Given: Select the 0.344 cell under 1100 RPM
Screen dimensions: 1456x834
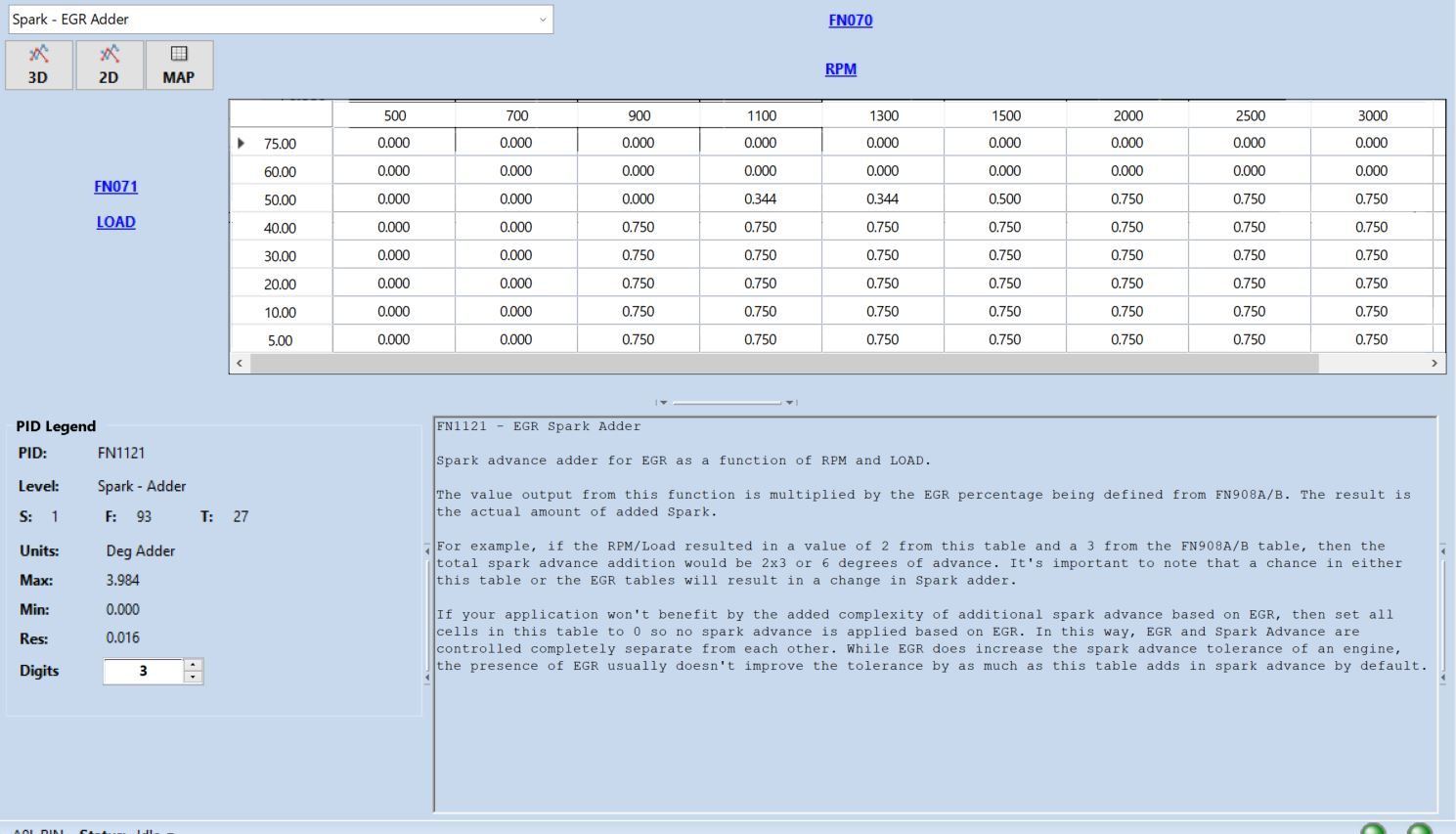Looking at the screenshot, I should tap(760, 199).
